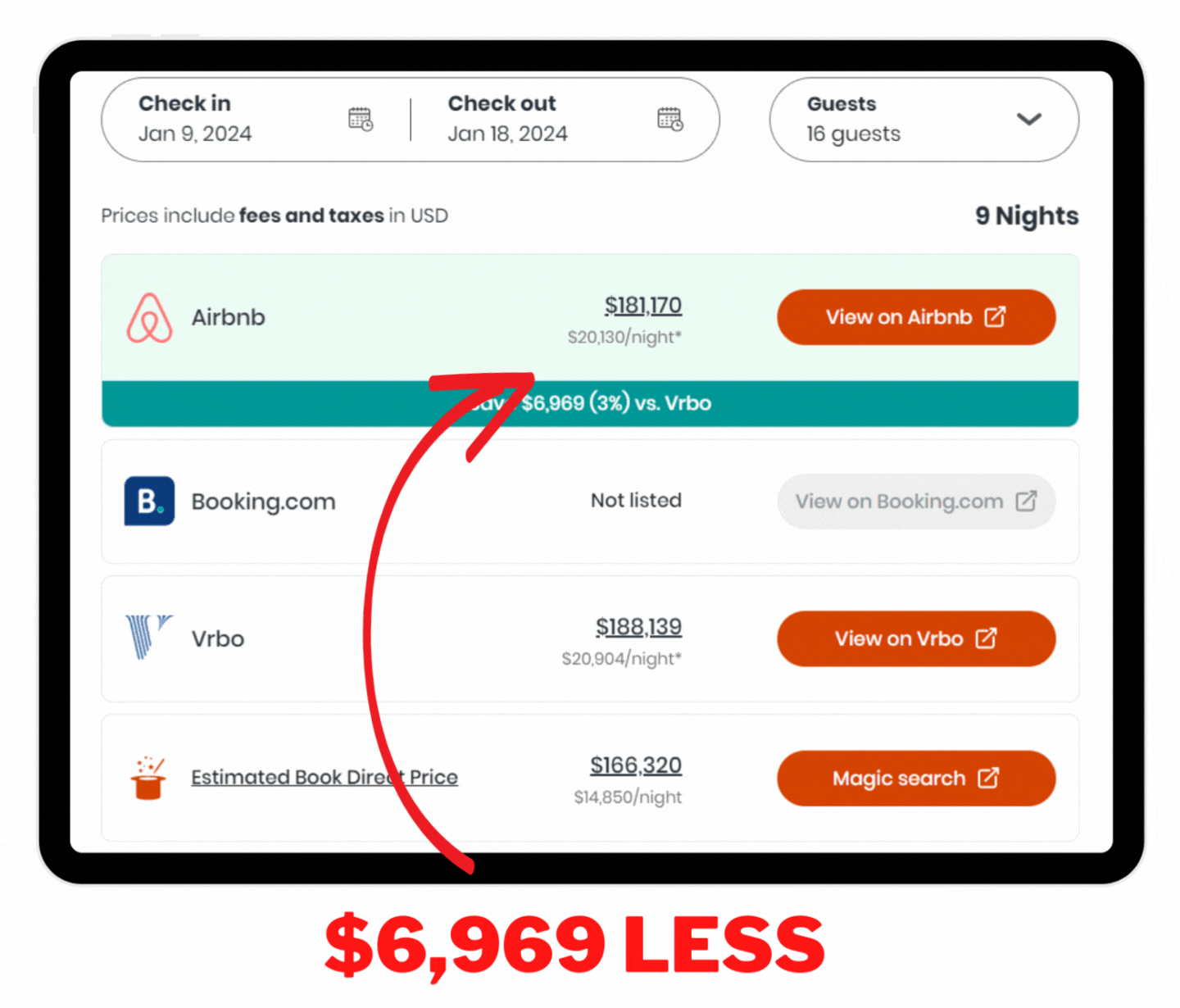Click the Magic search button
Image resolution: width=1180 pixels, height=1008 pixels.
pyautogui.click(x=916, y=778)
